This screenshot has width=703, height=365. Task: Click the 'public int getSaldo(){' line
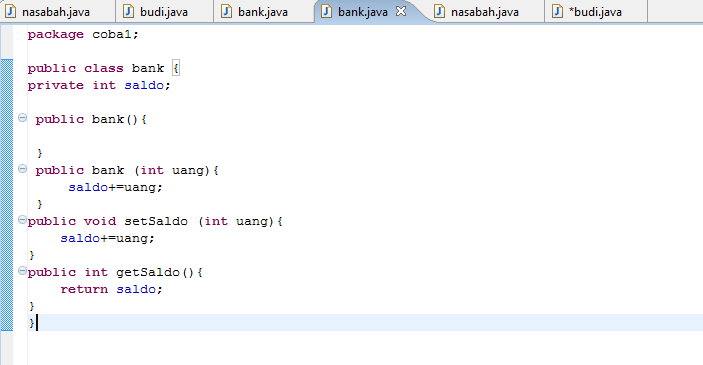click(115, 273)
